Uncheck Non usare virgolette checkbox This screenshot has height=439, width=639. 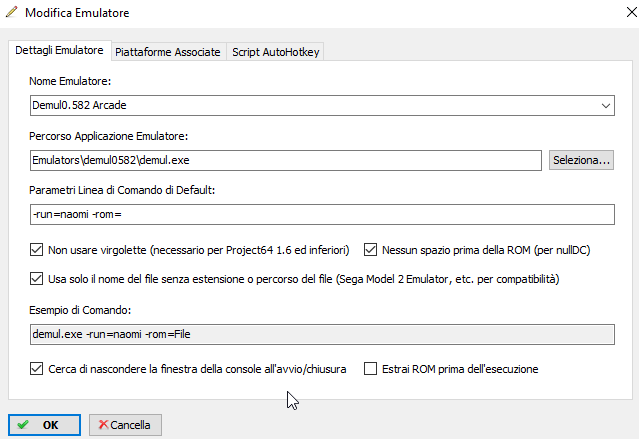coord(37,249)
